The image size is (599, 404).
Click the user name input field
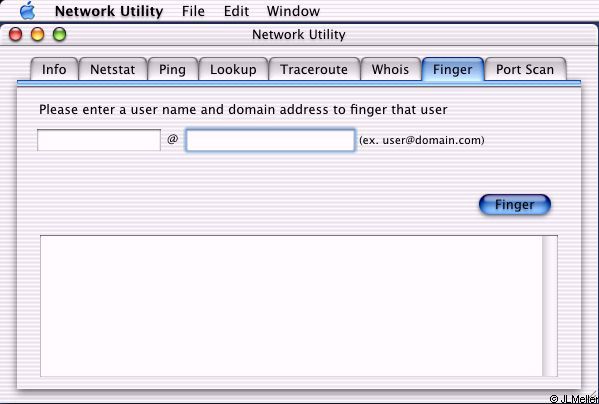(x=99, y=140)
